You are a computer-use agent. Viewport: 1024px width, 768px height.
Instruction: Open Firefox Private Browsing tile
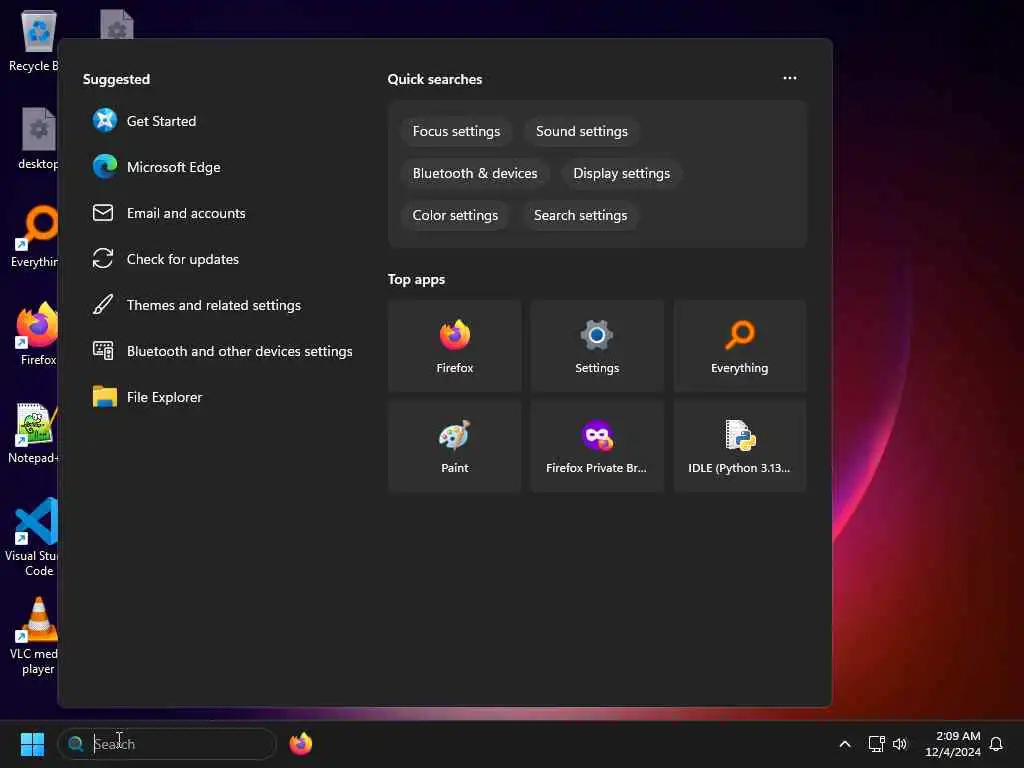(x=597, y=446)
